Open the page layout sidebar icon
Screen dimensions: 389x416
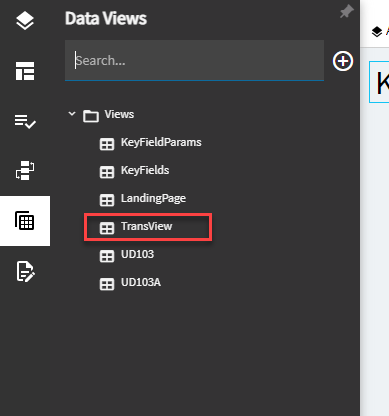[25, 71]
